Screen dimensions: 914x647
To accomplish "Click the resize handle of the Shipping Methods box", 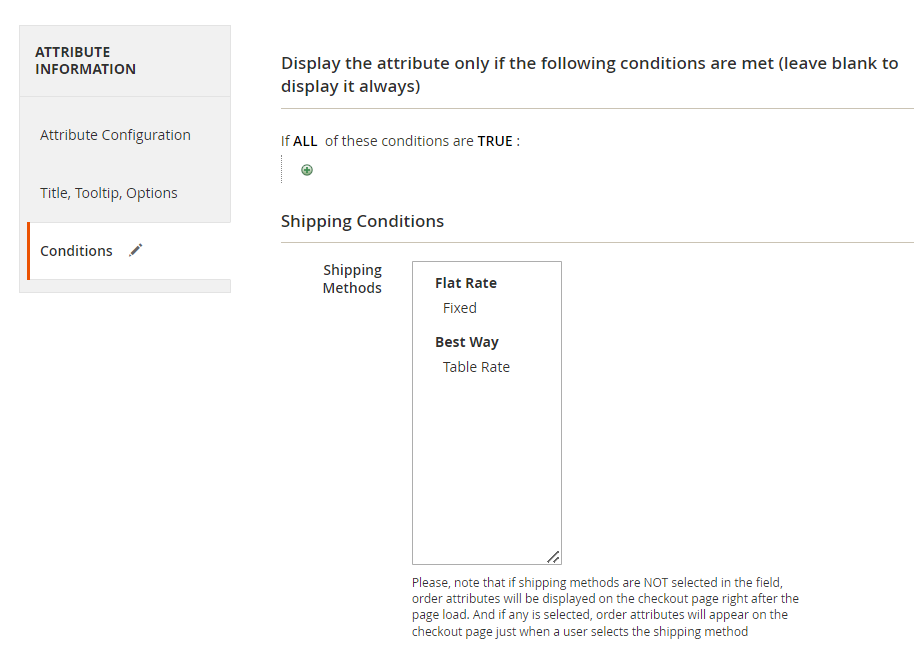I will pyautogui.click(x=554, y=557).
